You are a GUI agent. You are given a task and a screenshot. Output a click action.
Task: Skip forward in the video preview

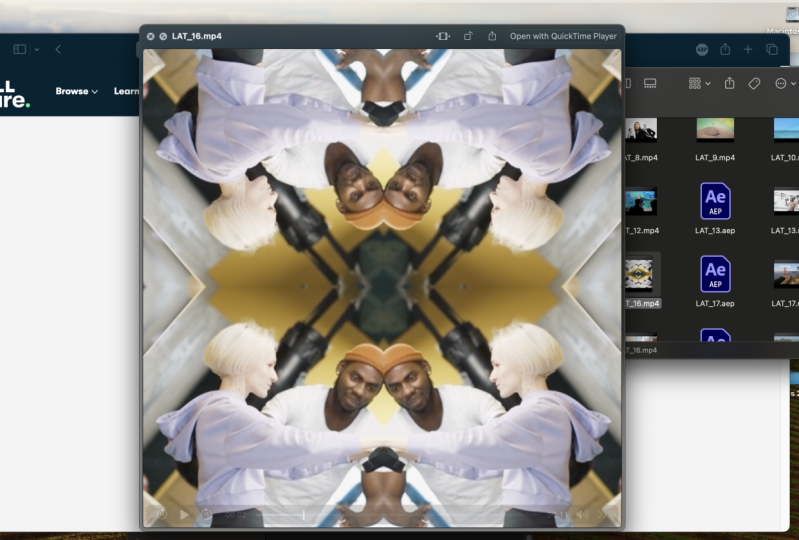[206, 515]
